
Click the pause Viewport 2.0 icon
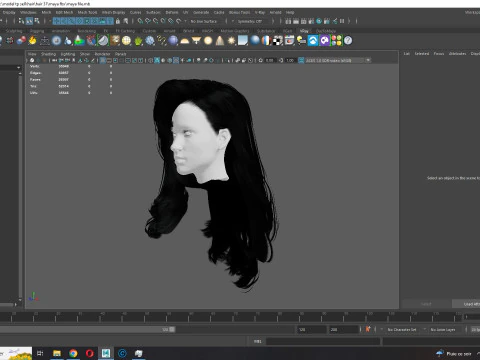point(342,21)
